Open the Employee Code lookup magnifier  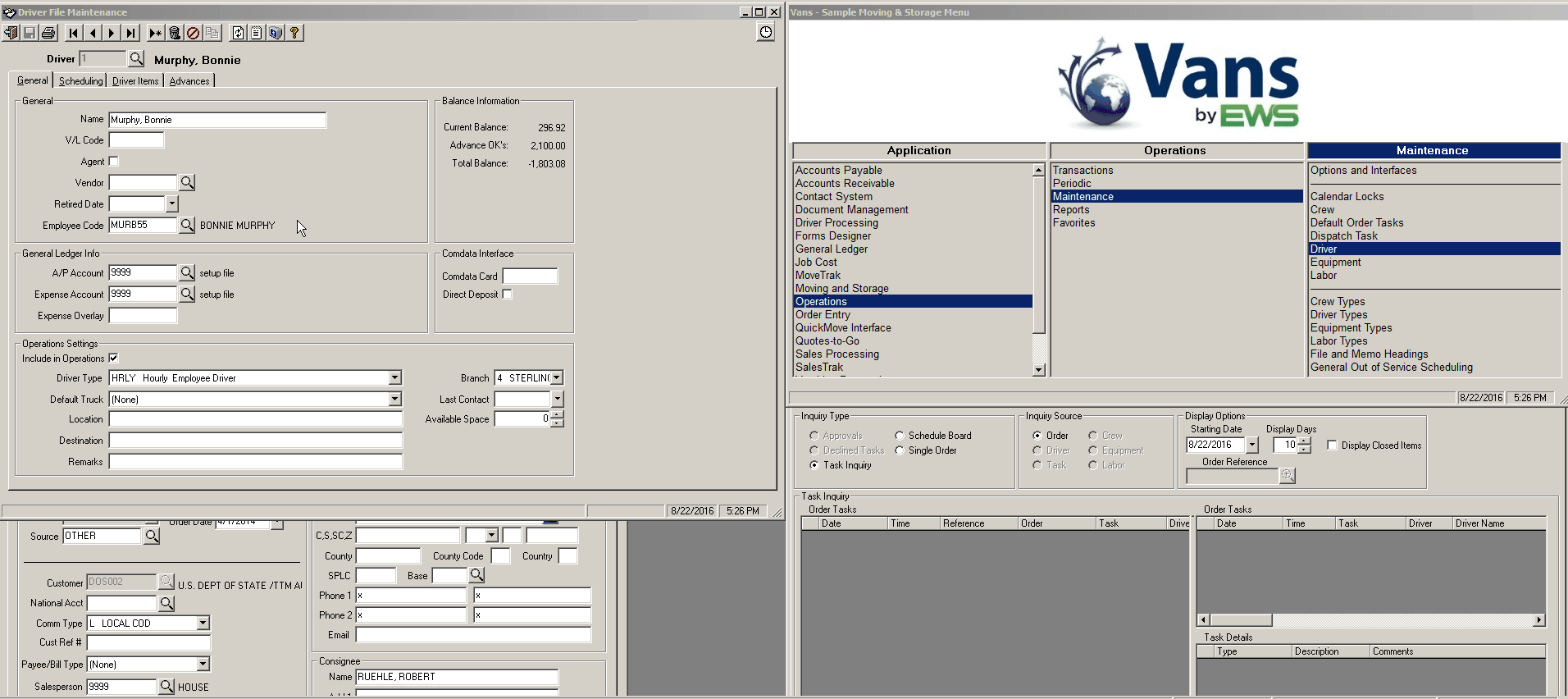(x=188, y=225)
